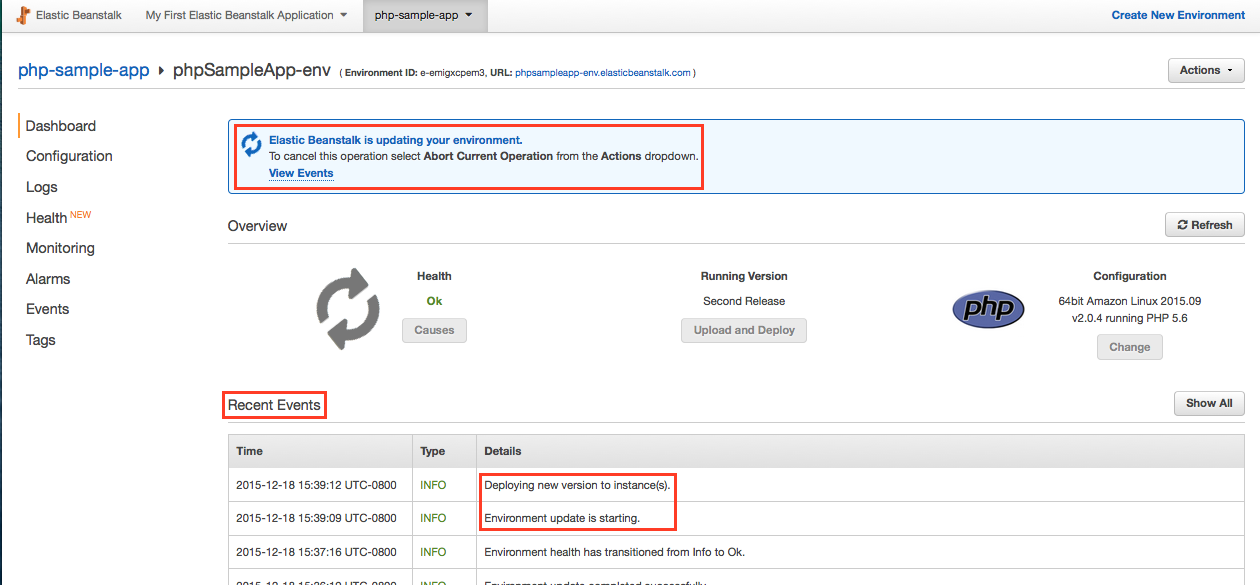Viewport: 1260px width, 585px height.
Task: Click the php-sample-app breadcrumb link
Action: (84, 70)
